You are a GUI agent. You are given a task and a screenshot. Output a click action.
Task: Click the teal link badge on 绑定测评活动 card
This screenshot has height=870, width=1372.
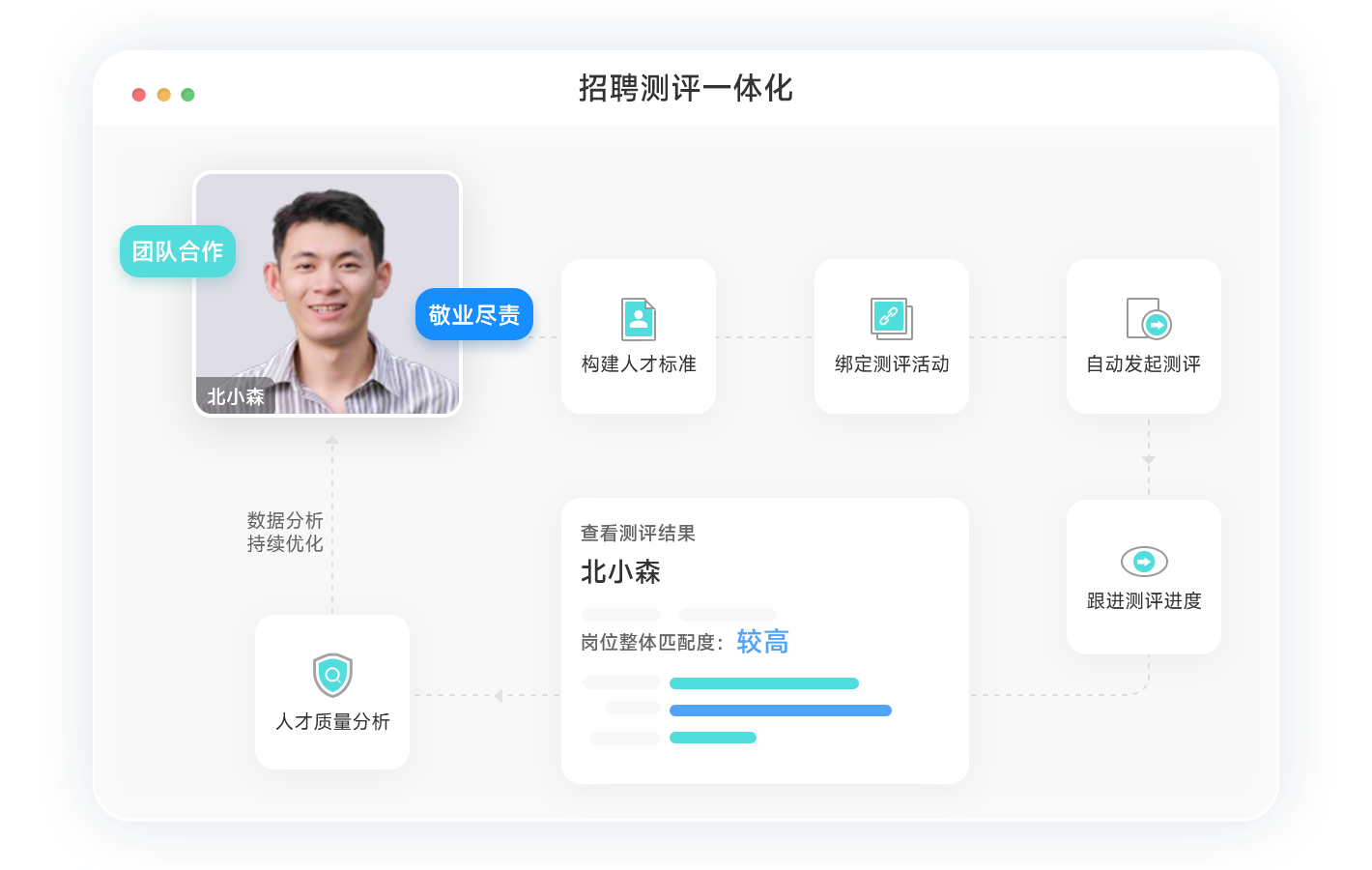(x=891, y=317)
